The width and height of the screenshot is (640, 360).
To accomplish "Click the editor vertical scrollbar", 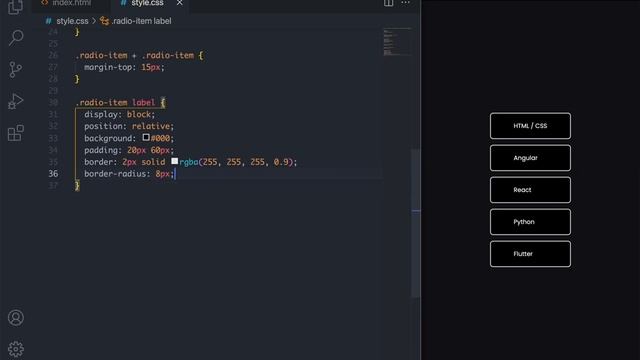I will click(x=416, y=222).
